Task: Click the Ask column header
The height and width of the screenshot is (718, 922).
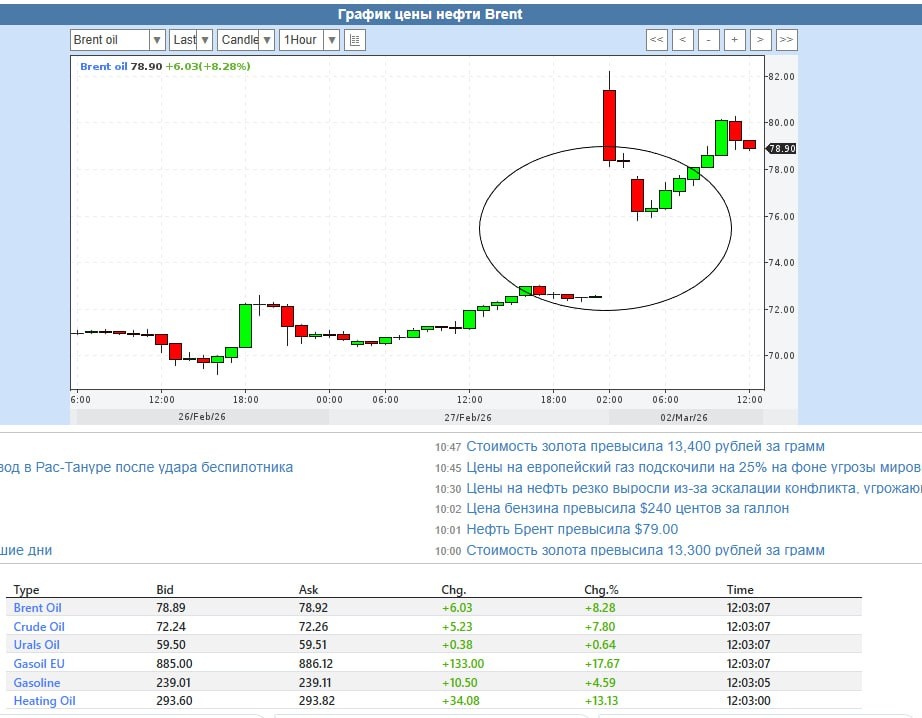Action: point(308,589)
